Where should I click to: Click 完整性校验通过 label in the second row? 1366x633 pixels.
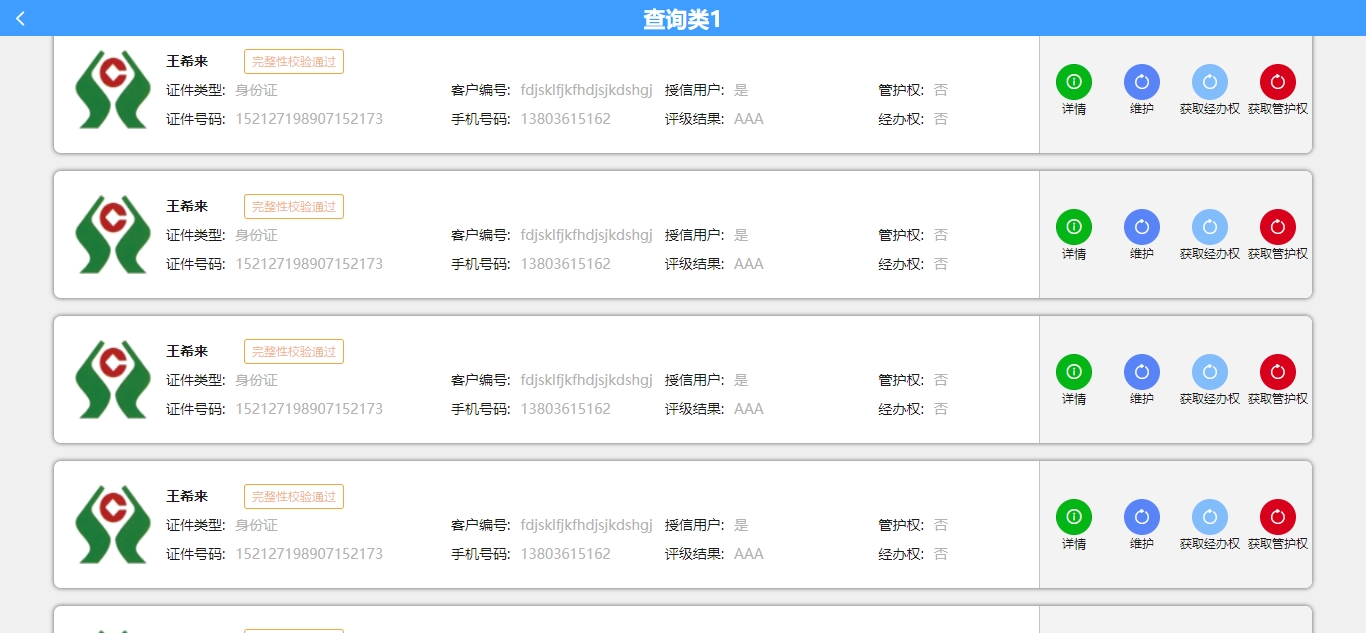tap(293, 206)
